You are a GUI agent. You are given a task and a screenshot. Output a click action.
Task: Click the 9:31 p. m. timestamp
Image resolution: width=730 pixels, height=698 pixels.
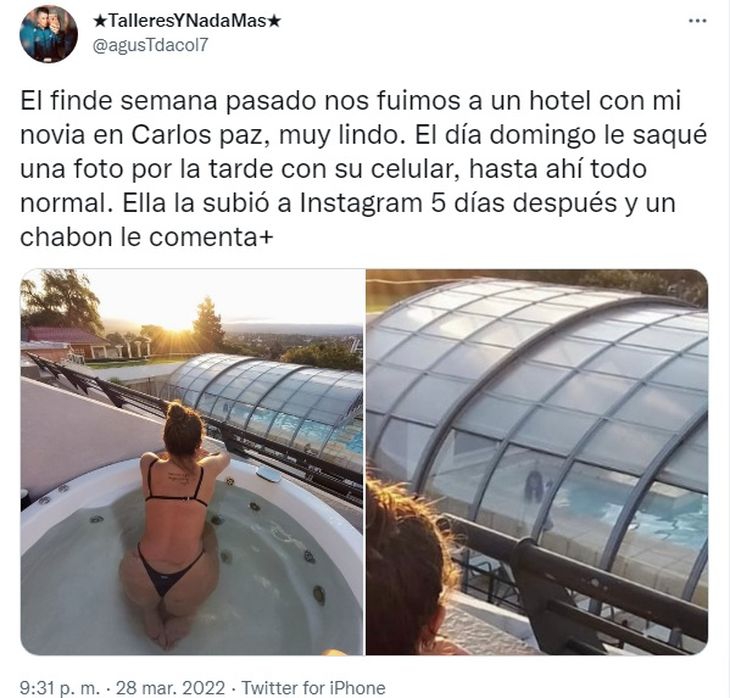60,688
